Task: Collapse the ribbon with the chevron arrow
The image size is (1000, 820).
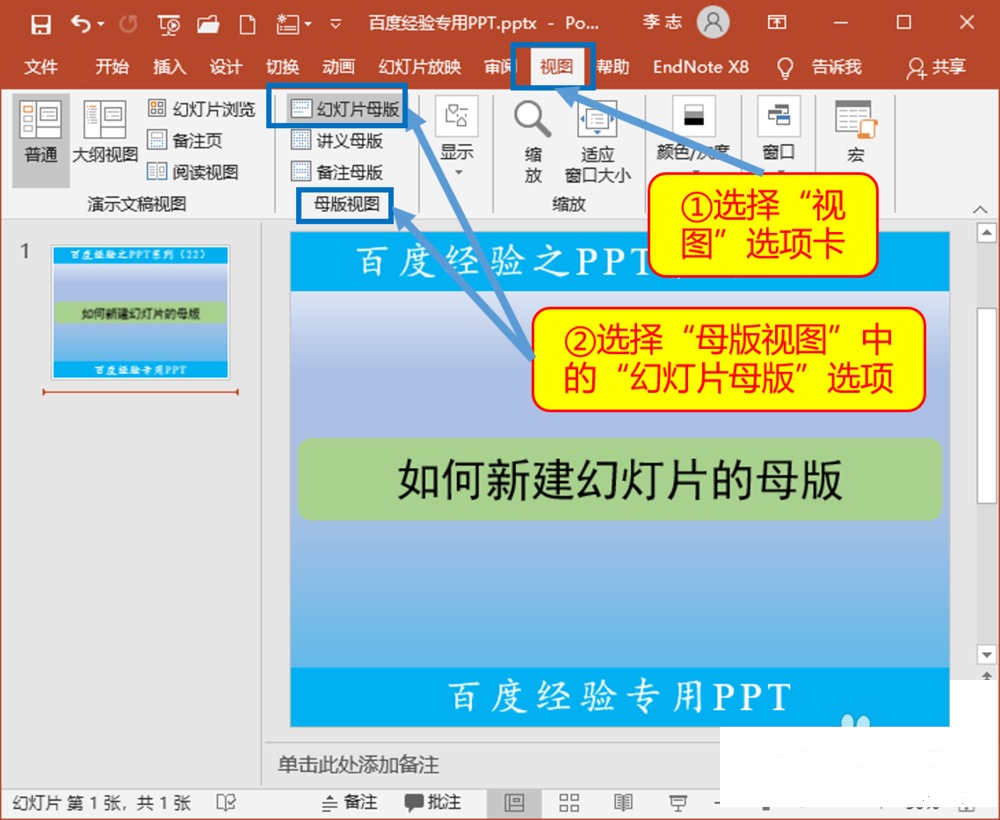Action: (980, 209)
